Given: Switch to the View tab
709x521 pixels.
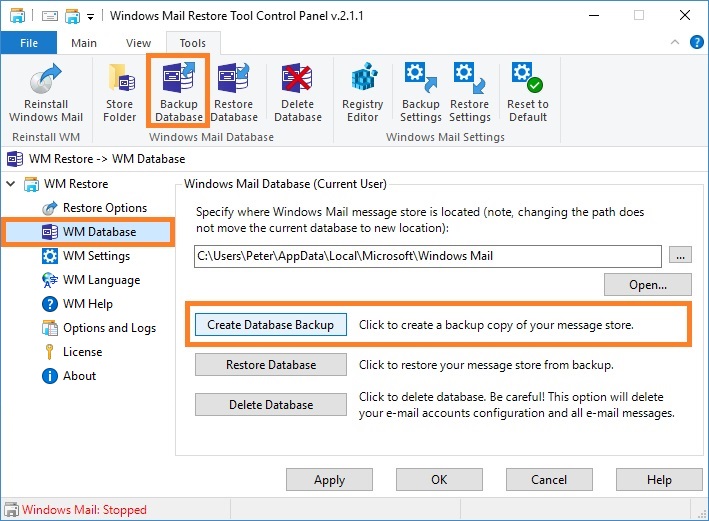Looking at the screenshot, I should (x=138, y=43).
